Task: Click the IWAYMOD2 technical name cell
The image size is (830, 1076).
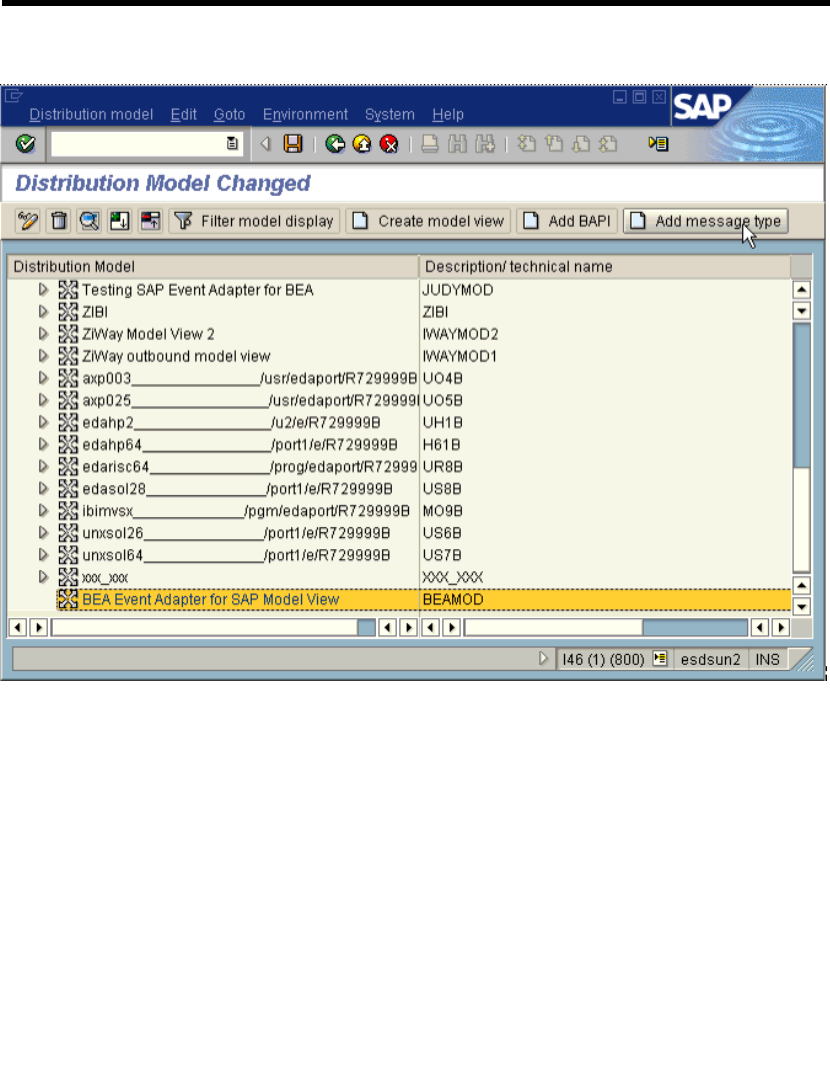Action: click(x=460, y=334)
